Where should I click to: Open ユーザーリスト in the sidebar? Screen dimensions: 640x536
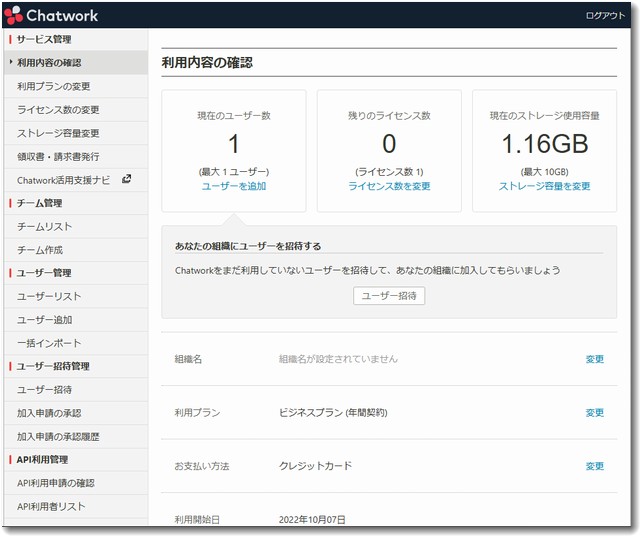76,296
